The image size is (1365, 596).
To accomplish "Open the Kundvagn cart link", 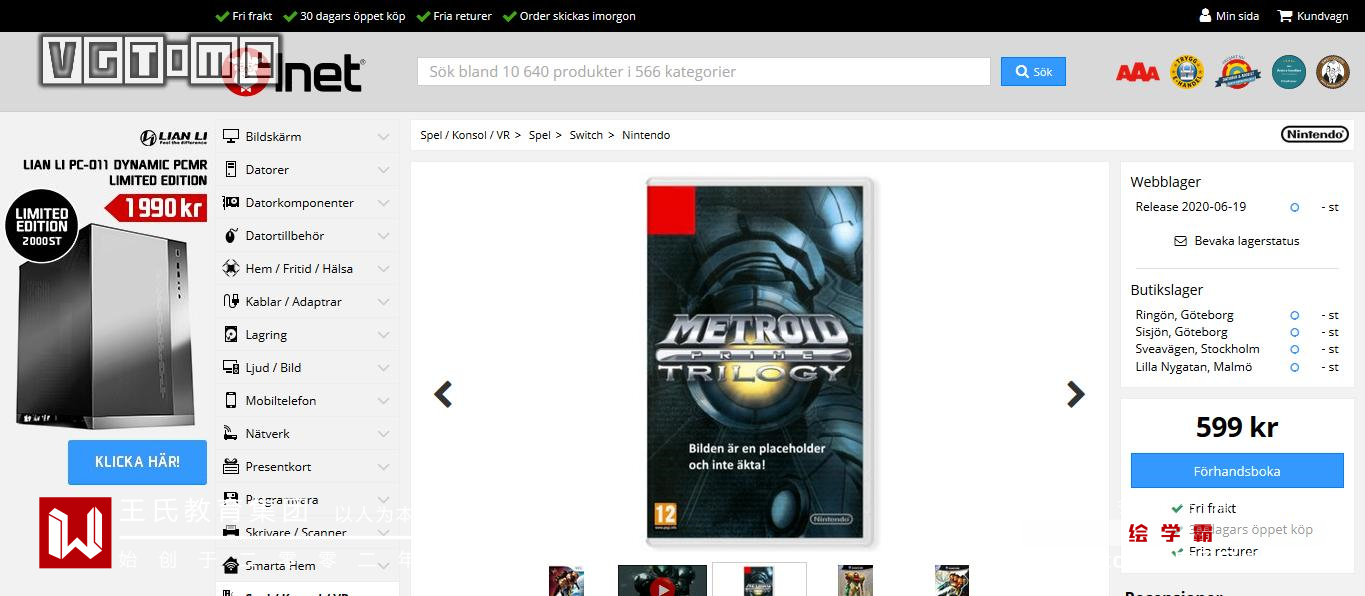I will point(1313,16).
